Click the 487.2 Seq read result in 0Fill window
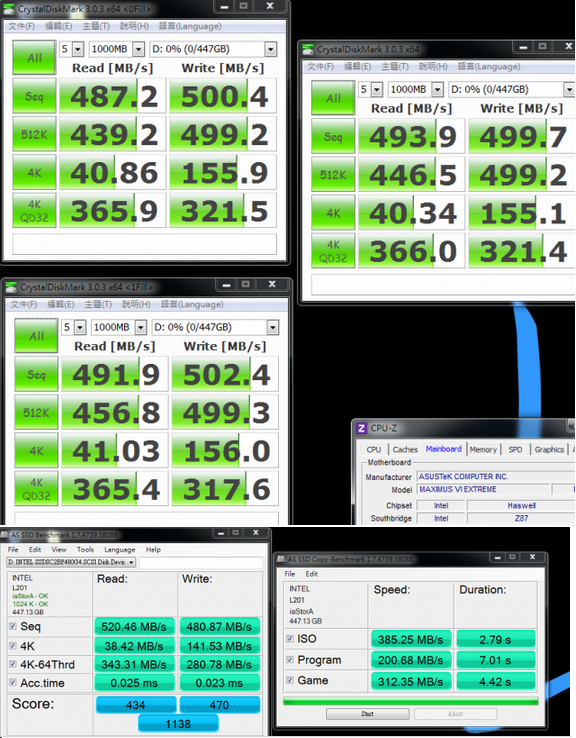576x738 pixels. click(x=113, y=96)
